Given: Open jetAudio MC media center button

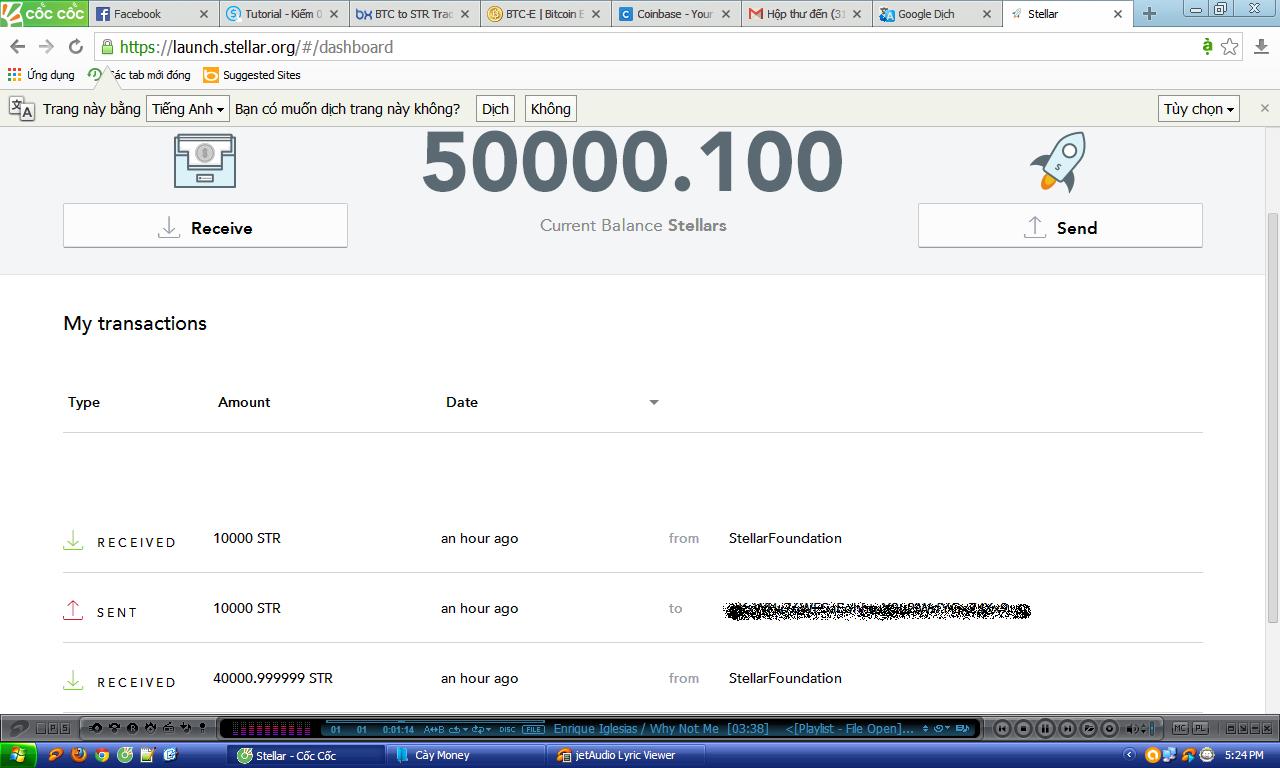Looking at the screenshot, I should click(x=1180, y=729).
